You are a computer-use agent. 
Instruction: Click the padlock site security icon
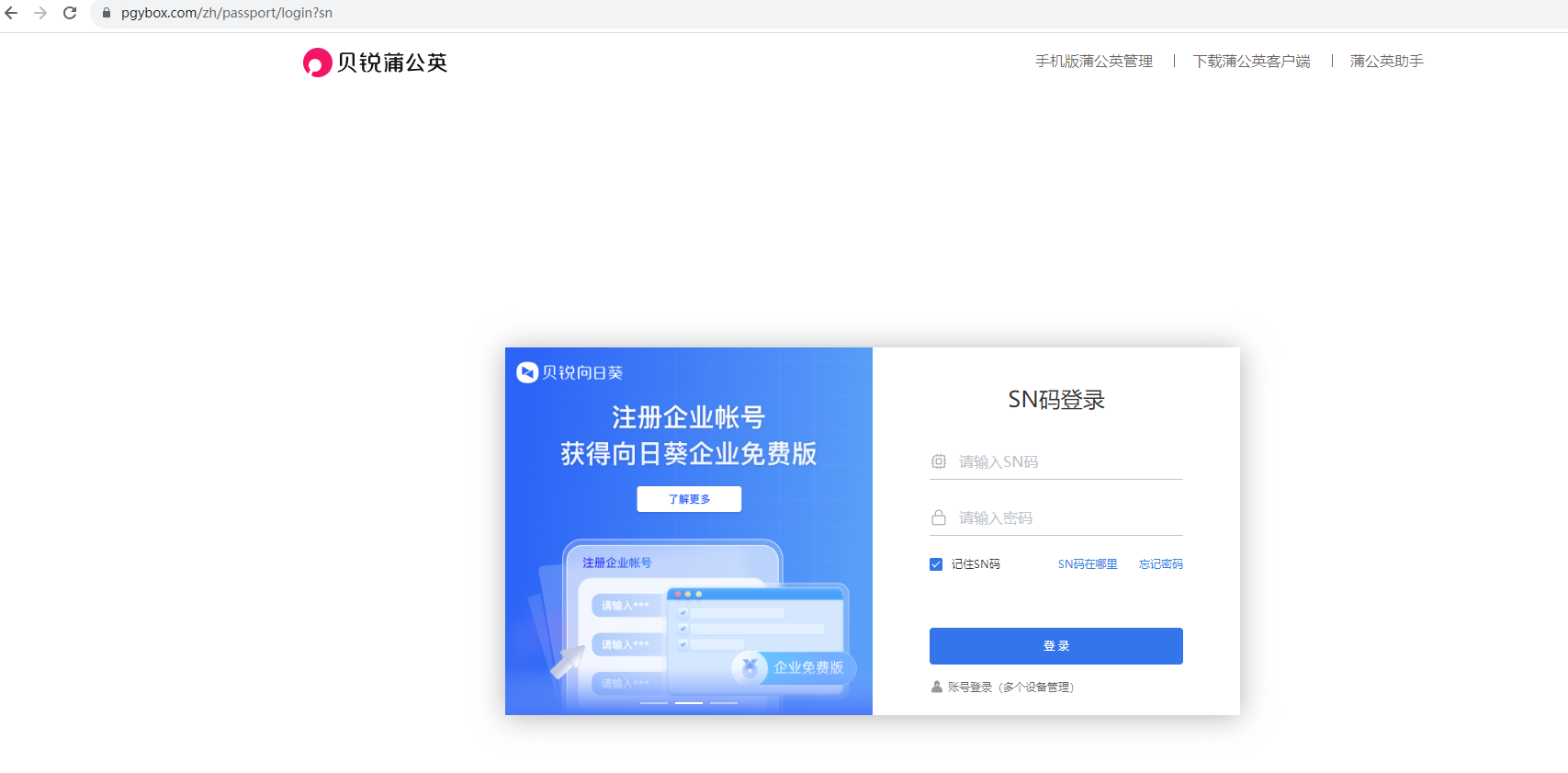(107, 13)
